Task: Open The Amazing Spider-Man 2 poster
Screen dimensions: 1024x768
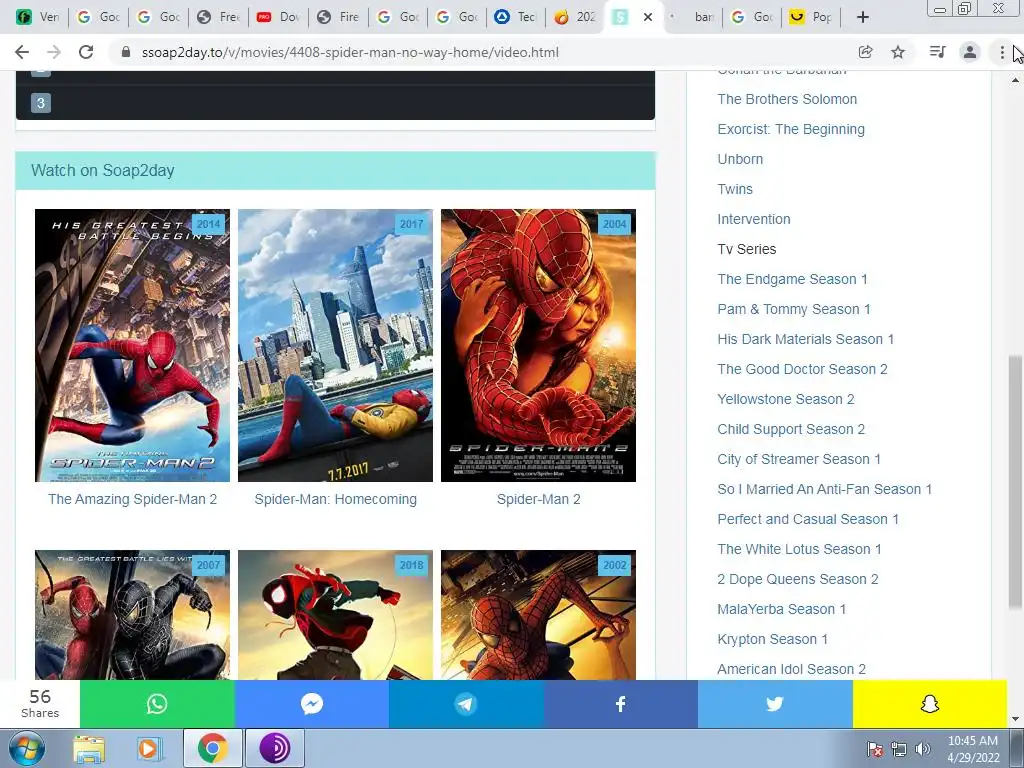Action: 133,345
